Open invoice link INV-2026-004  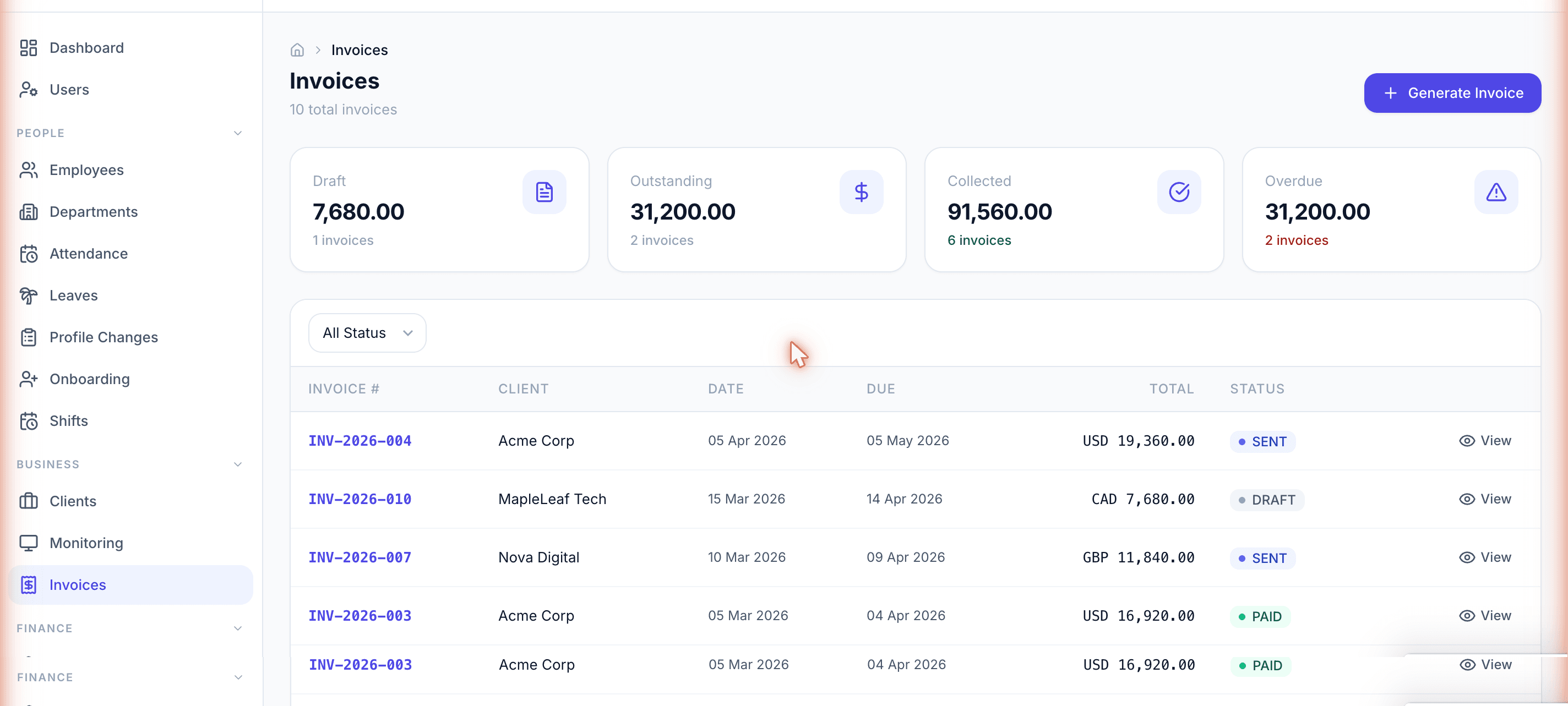pos(360,441)
